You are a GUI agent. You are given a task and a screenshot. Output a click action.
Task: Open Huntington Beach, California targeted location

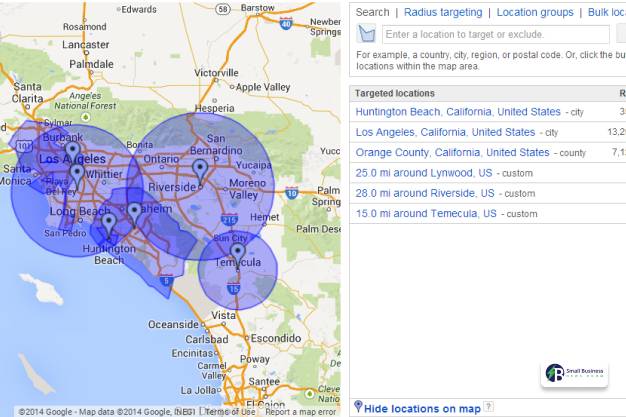[458, 112]
